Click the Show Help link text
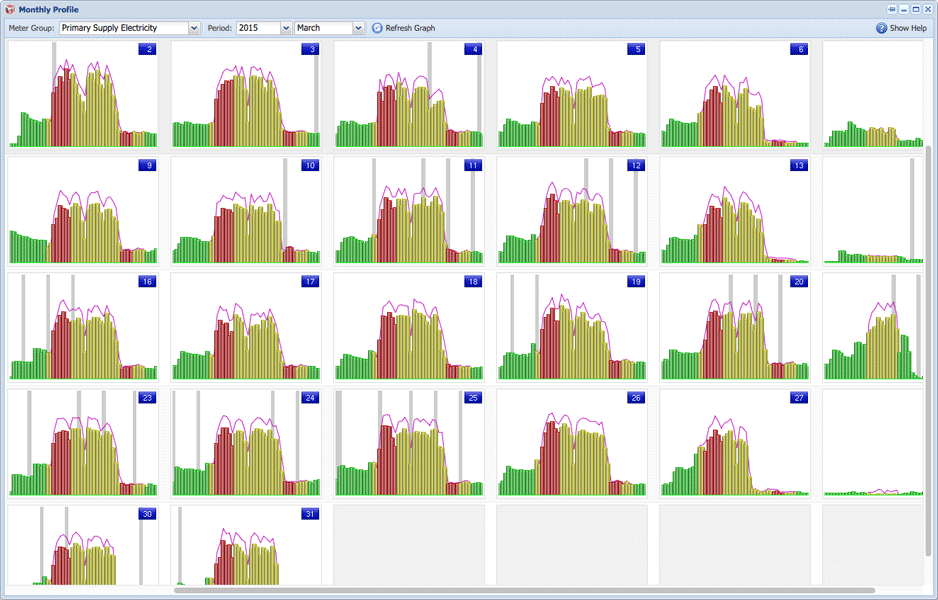 908,28
